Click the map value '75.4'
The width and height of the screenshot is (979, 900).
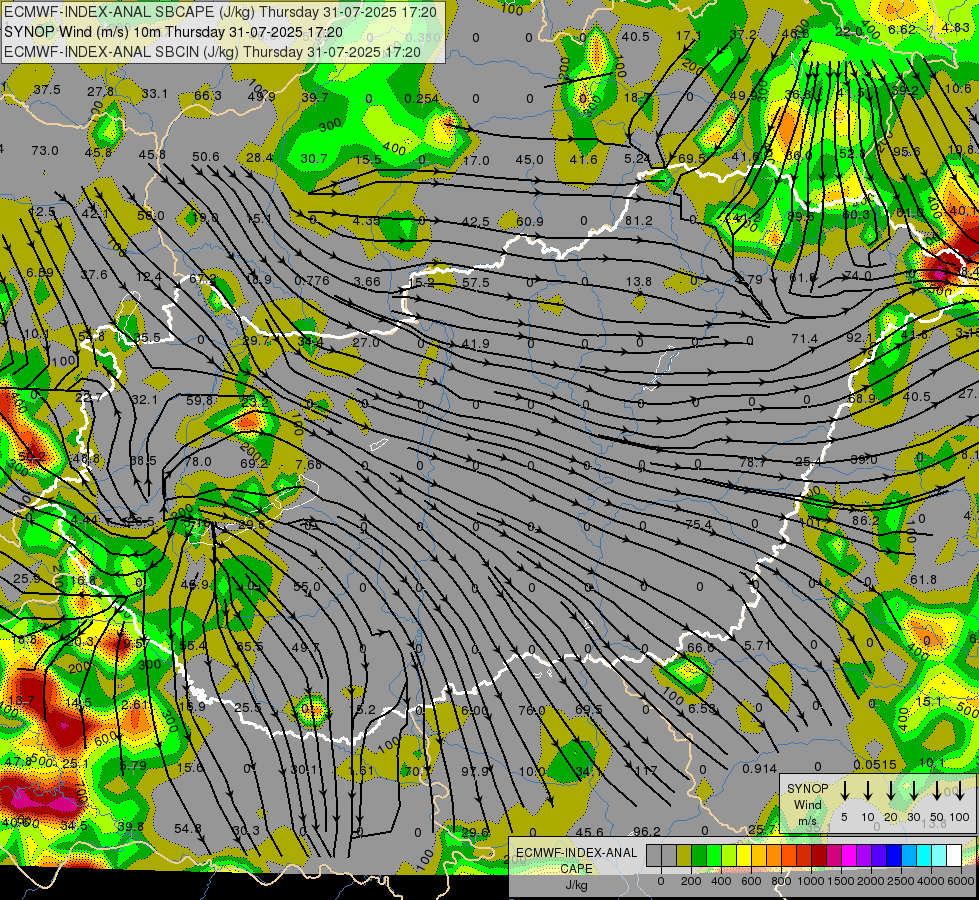tap(698, 525)
